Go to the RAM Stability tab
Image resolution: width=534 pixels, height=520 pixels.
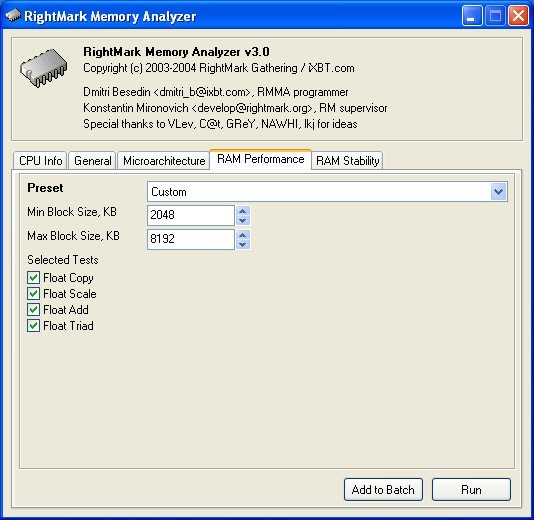click(x=347, y=161)
